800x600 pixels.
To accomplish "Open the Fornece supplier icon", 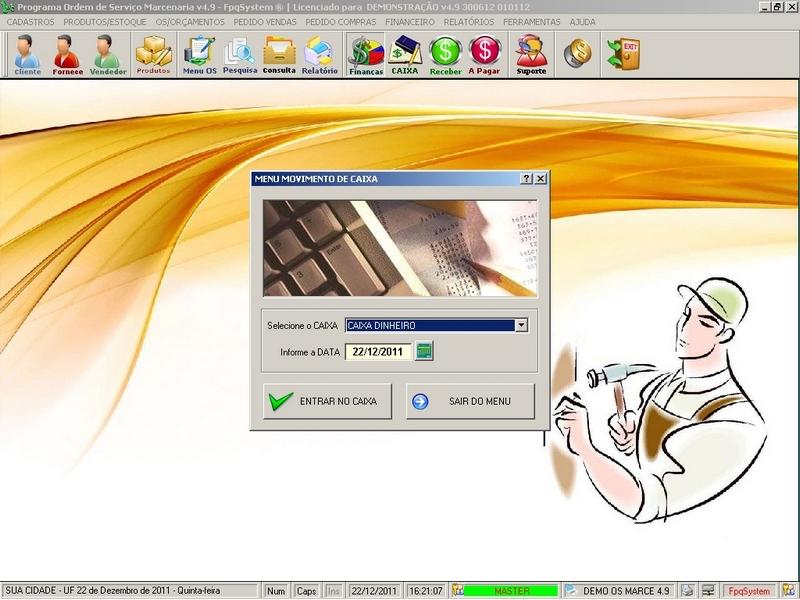I will click(67, 55).
